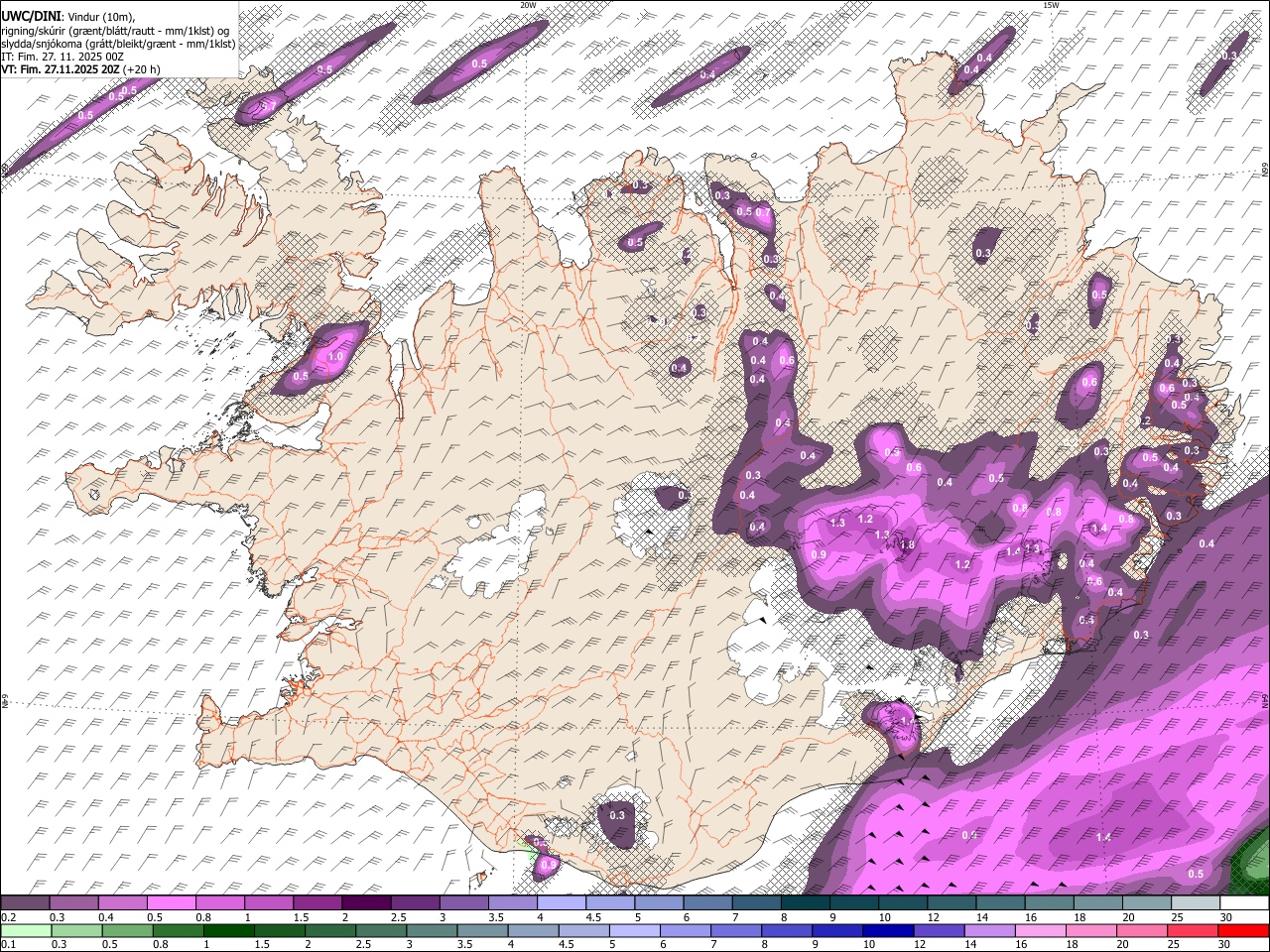The image size is (1270, 952).
Task: Select the light grey swatch between 25 and 30, upper legend
Action: pos(1197,903)
